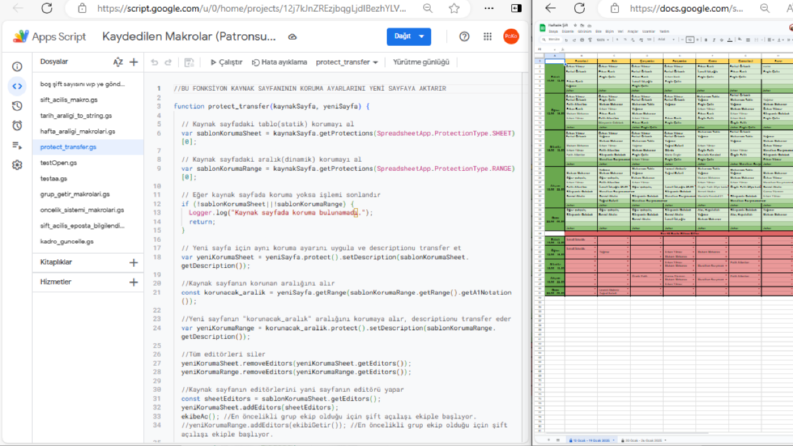Save the project with the floppy icon
Image resolution: width=793 pixels, height=446 pixels.
(x=189, y=62)
